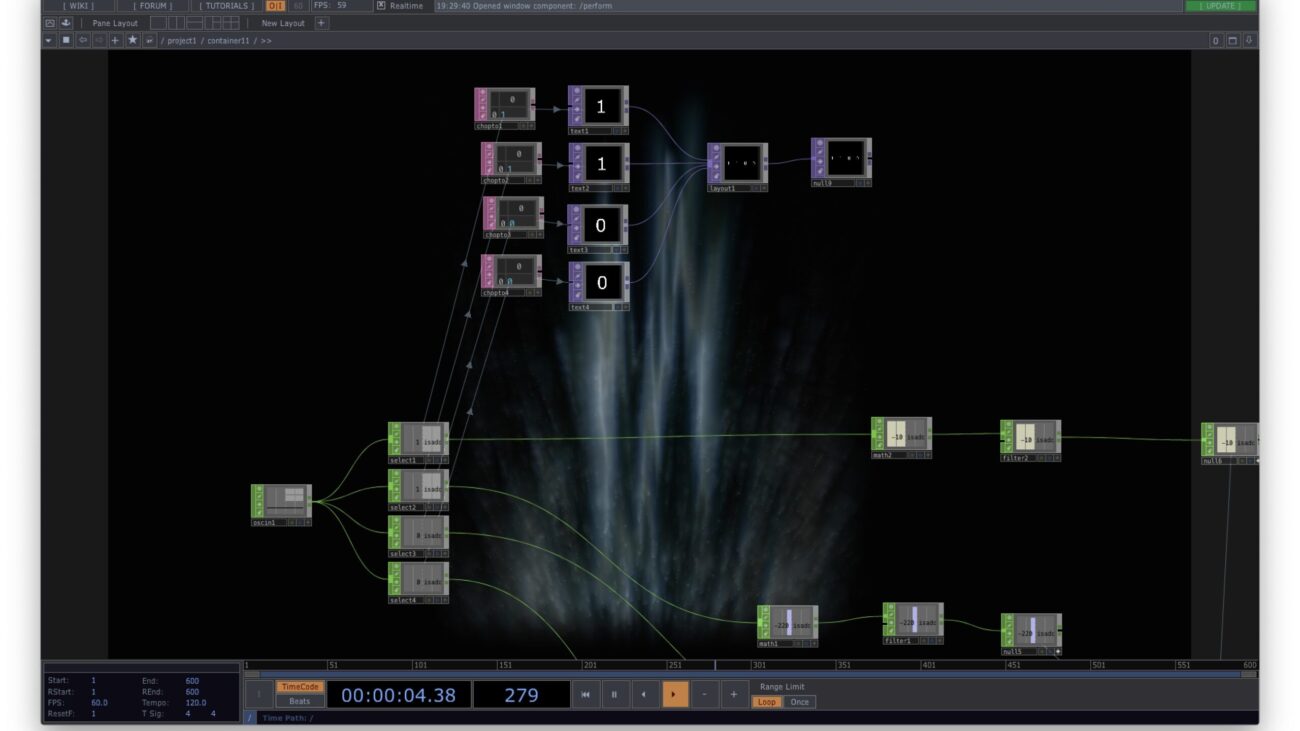Step one frame backward
Screen dimensions: 1300x731
point(644,694)
